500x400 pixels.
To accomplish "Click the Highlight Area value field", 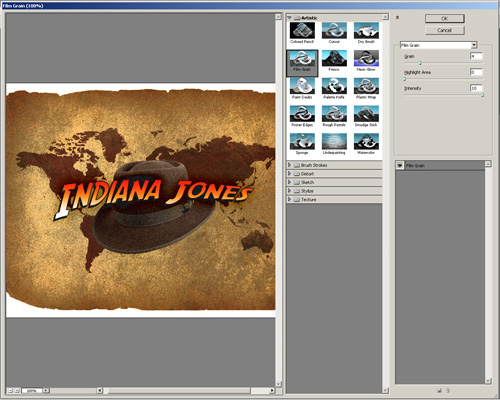I will click(x=476, y=72).
